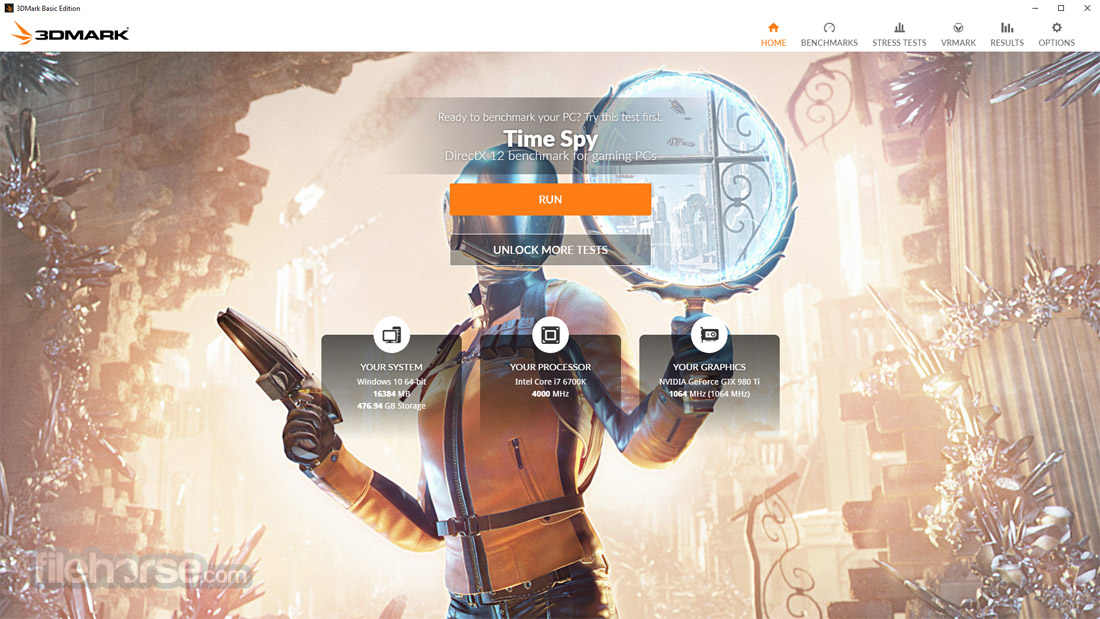The height and width of the screenshot is (619, 1100).
Task: Click '1064 MHz (1064 MHz)' GPU clock
Action: coord(709,394)
